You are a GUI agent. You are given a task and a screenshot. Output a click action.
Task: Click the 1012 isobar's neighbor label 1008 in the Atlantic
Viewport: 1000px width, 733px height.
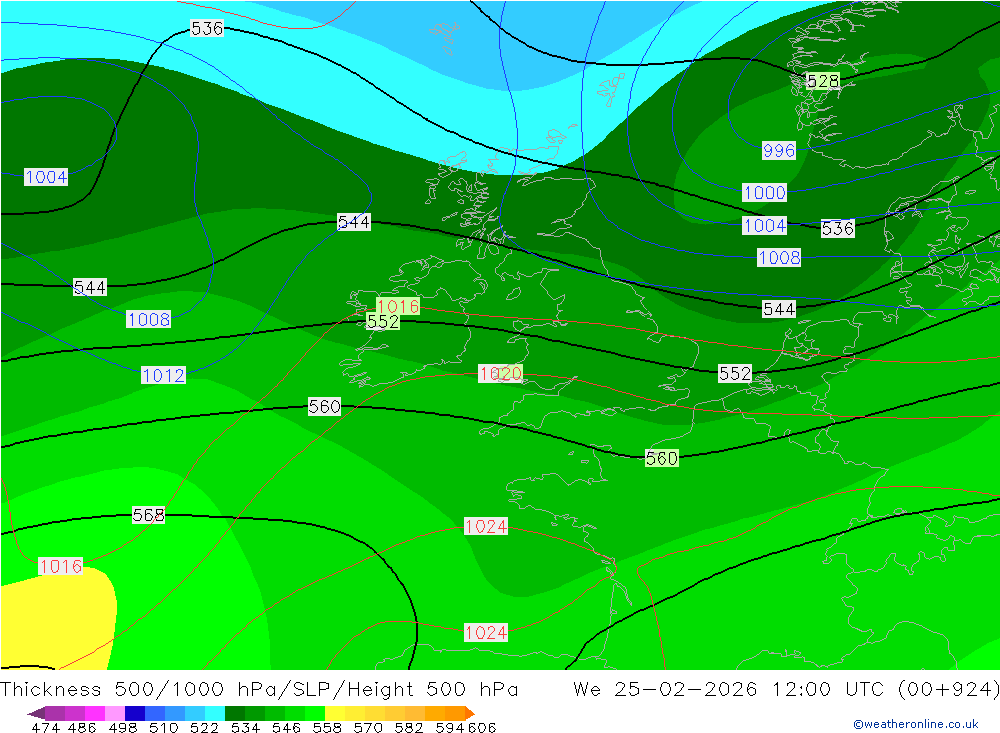[149, 319]
